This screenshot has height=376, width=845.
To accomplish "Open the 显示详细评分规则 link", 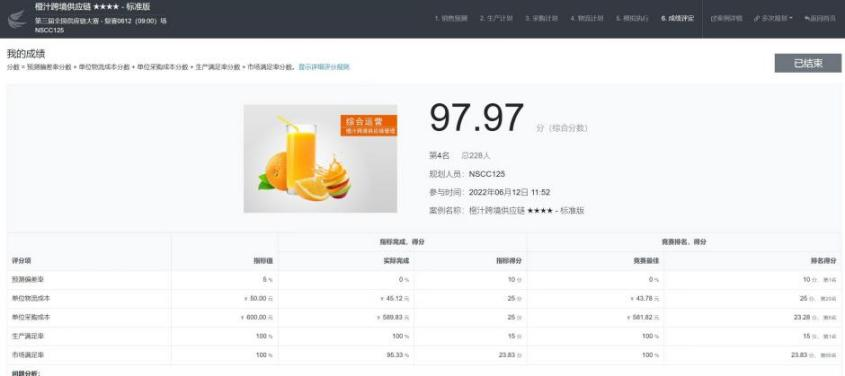I will pyautogui.click(x=324, y=67).
